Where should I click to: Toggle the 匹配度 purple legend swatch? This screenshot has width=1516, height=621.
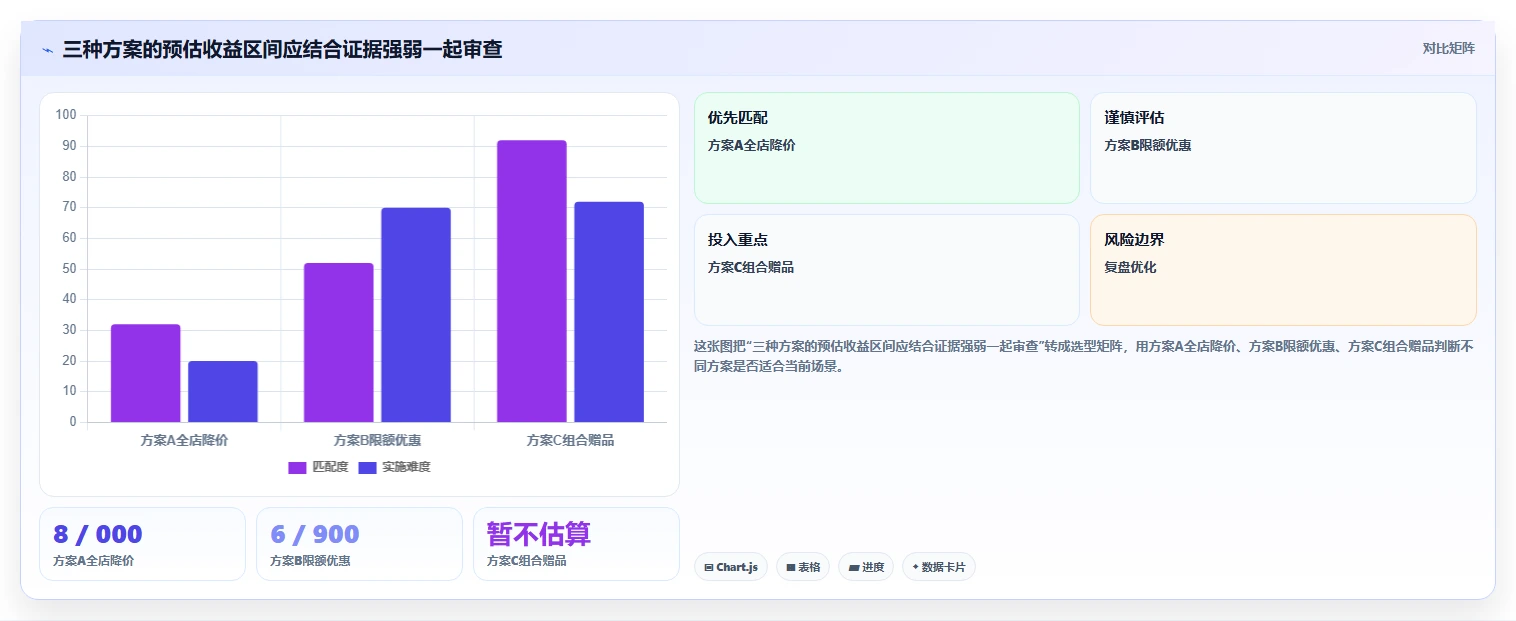point(297,467)
